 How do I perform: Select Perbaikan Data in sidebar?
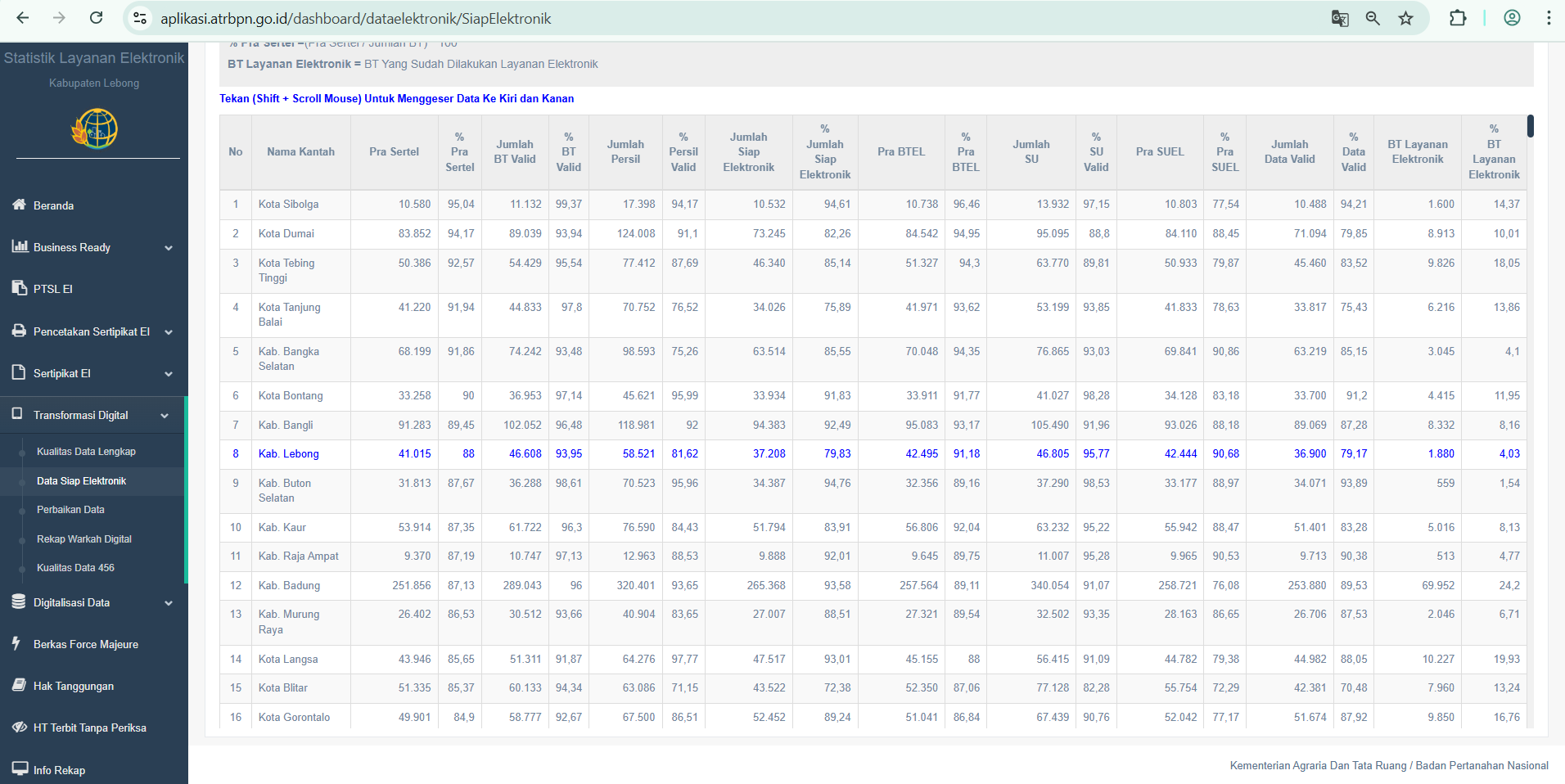pyautogui.click(x=70, y=510)
